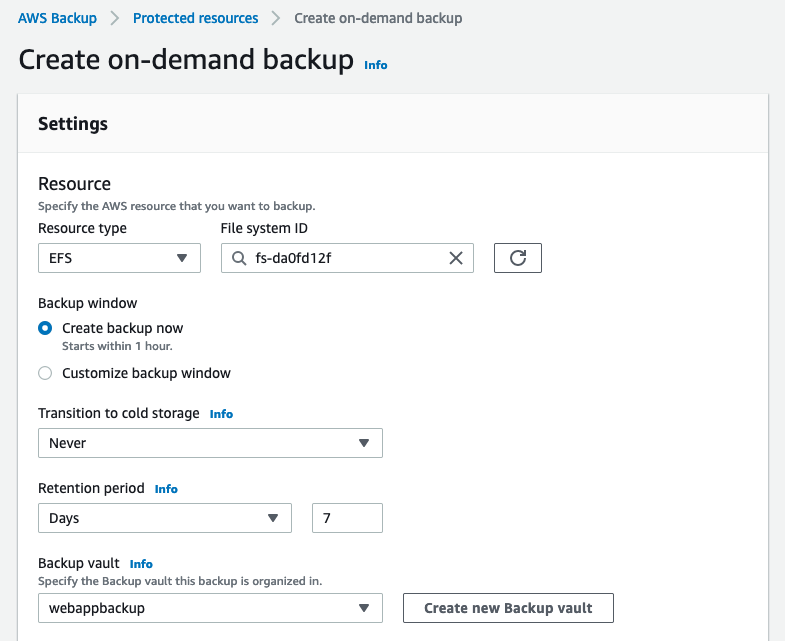Click the Settings panel heading
This screenshot has height=641, width=785.
click(73, 124)
